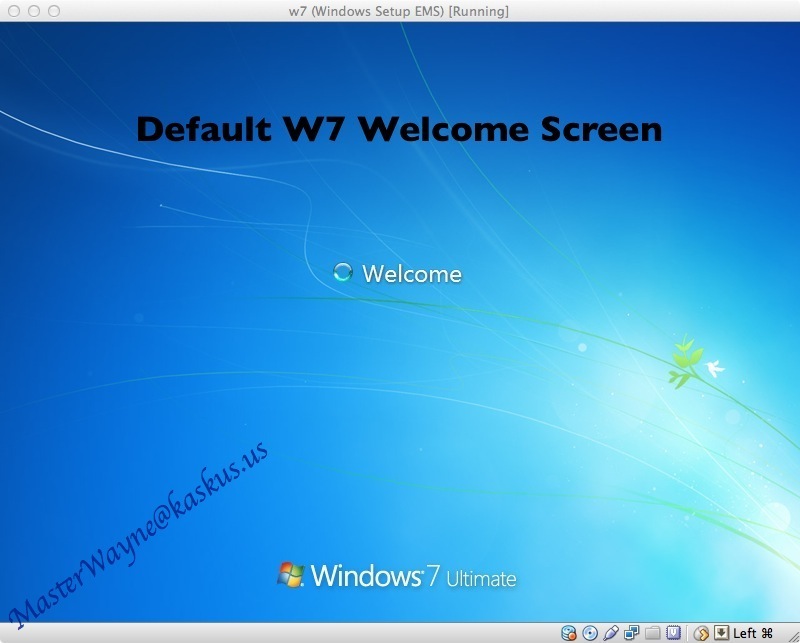Click the keyboard capture down-arrow indicator
Image resolution: width=800 pixels, height=643 pixels.
[720, 633]
